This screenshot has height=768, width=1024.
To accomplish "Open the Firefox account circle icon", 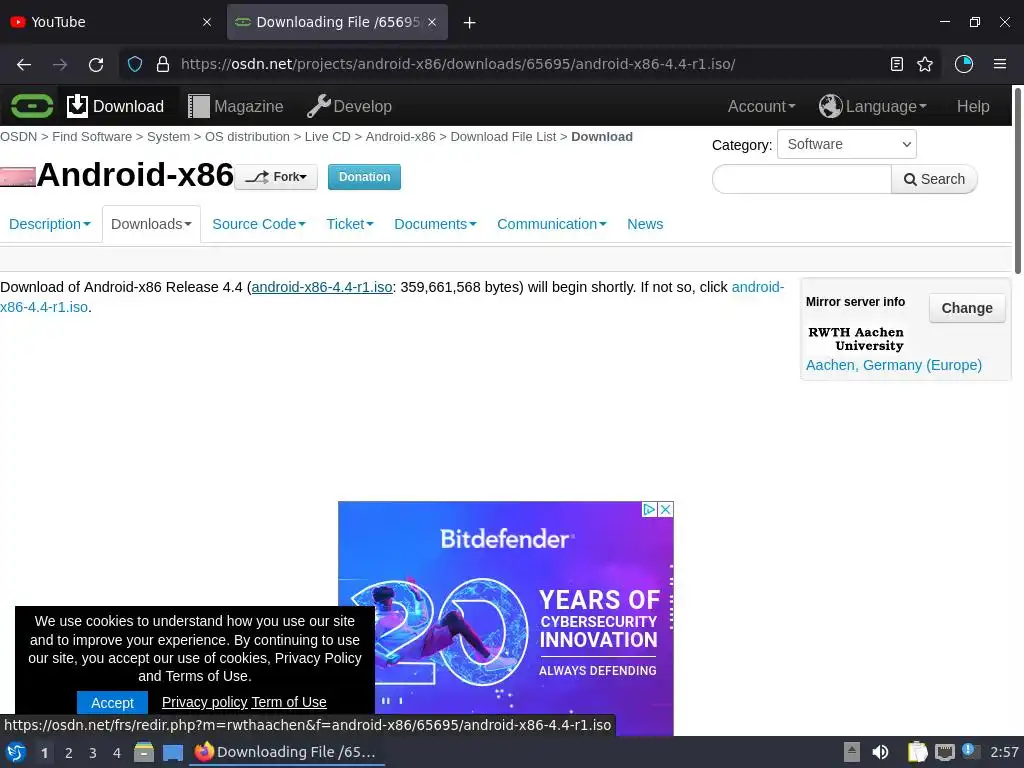I will click(x=964, y=64).
